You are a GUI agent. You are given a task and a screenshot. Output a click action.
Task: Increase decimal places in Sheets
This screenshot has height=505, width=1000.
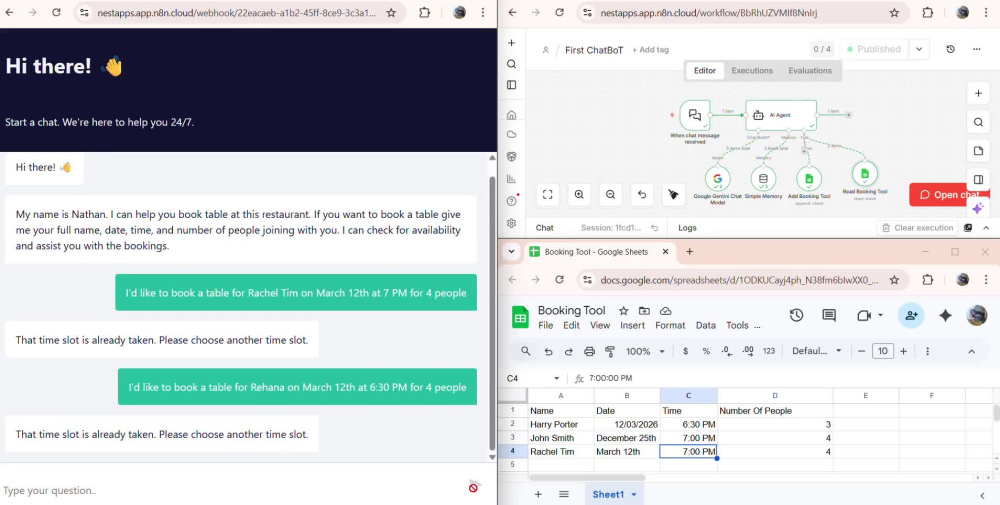click(748, 351)
